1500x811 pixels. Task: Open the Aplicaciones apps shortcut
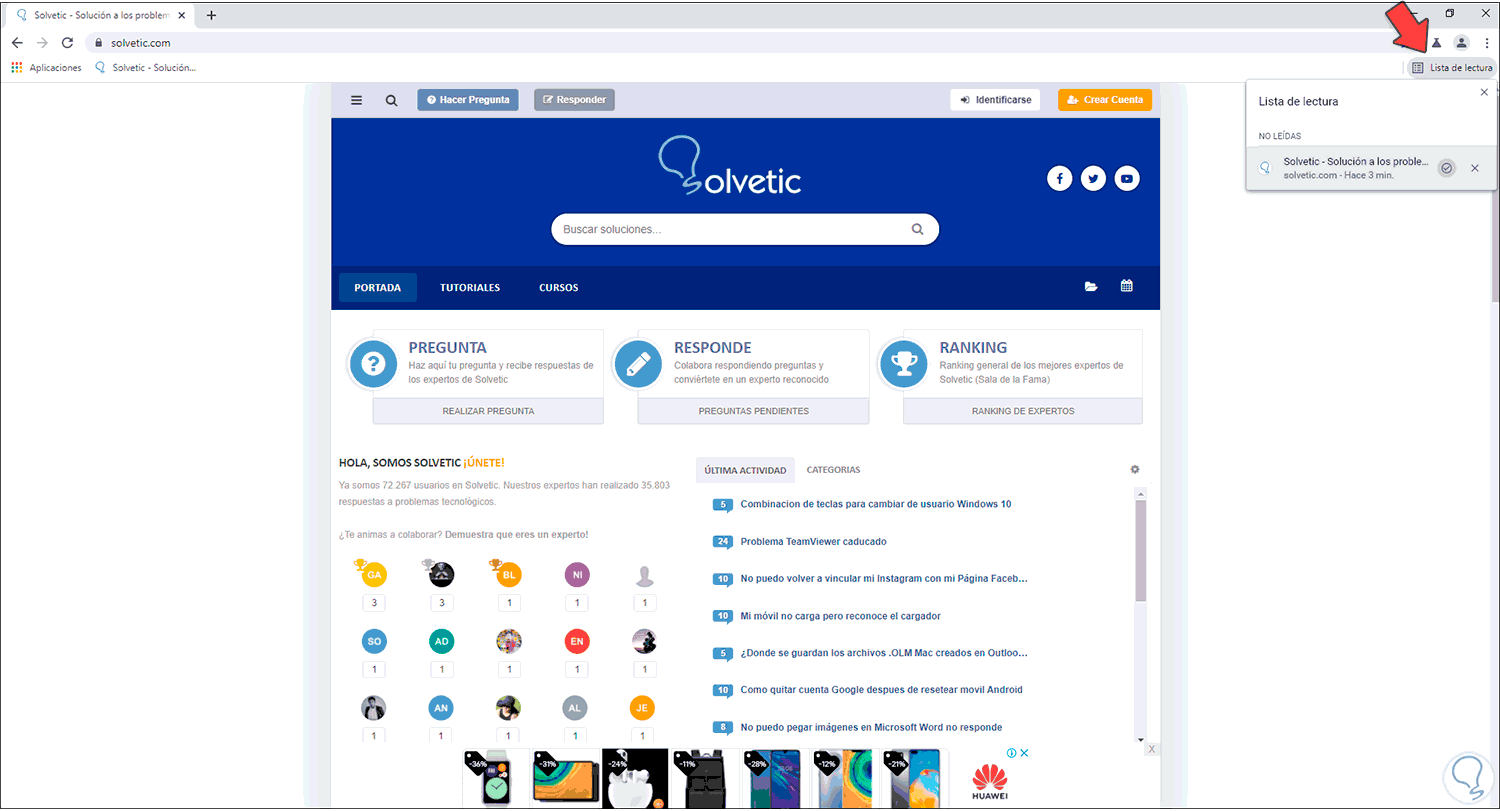click(x=46, y=68)
